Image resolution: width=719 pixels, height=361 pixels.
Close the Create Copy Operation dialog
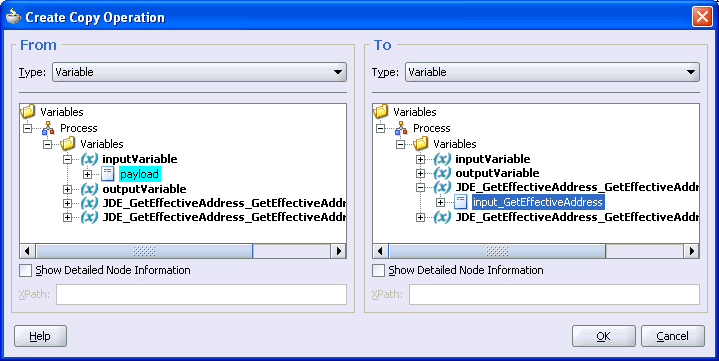[x=702, y=17]
